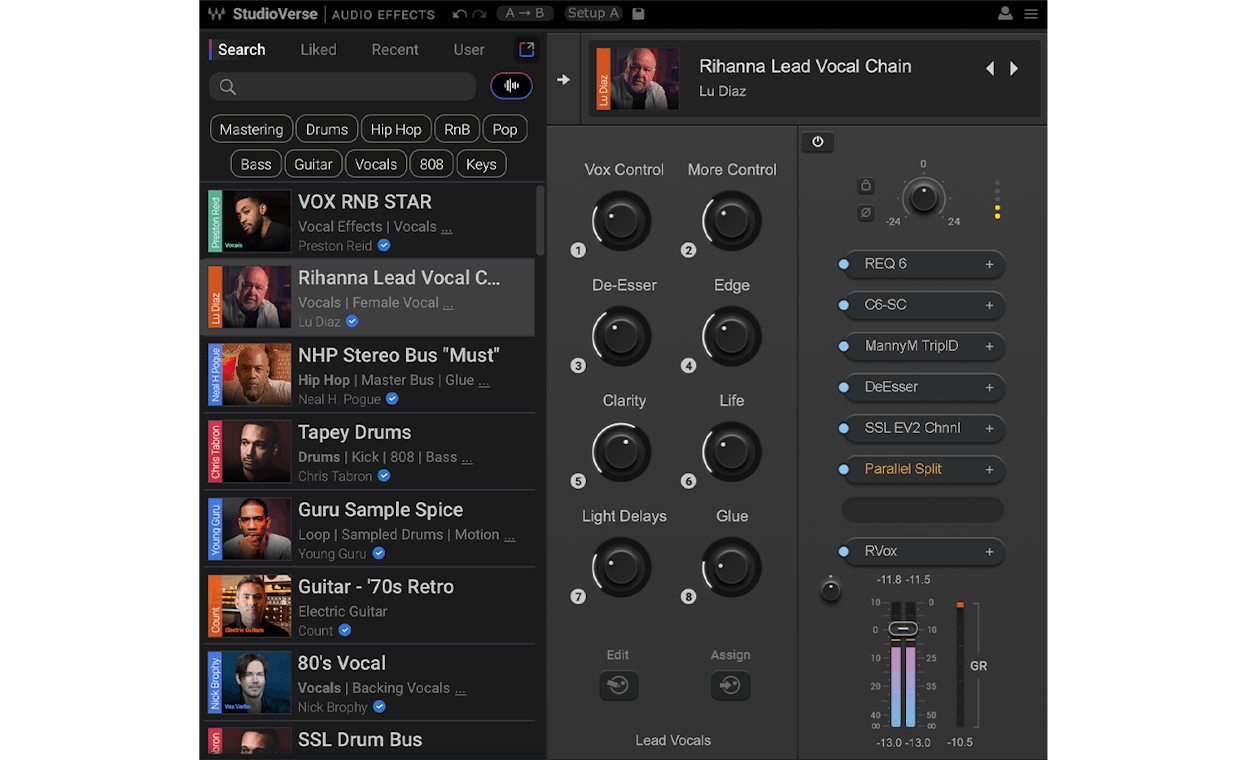Open the user account icon
The width and height of the screenshot is (1246, 760).
[x=1005, y=14]
